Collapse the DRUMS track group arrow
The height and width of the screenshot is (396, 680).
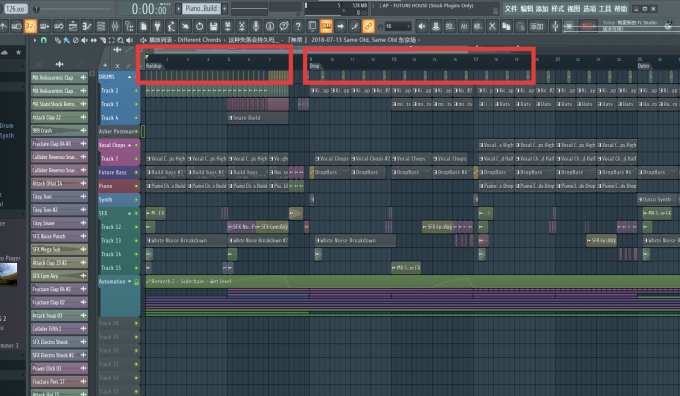pyautogui.click(x=129, y=77)
